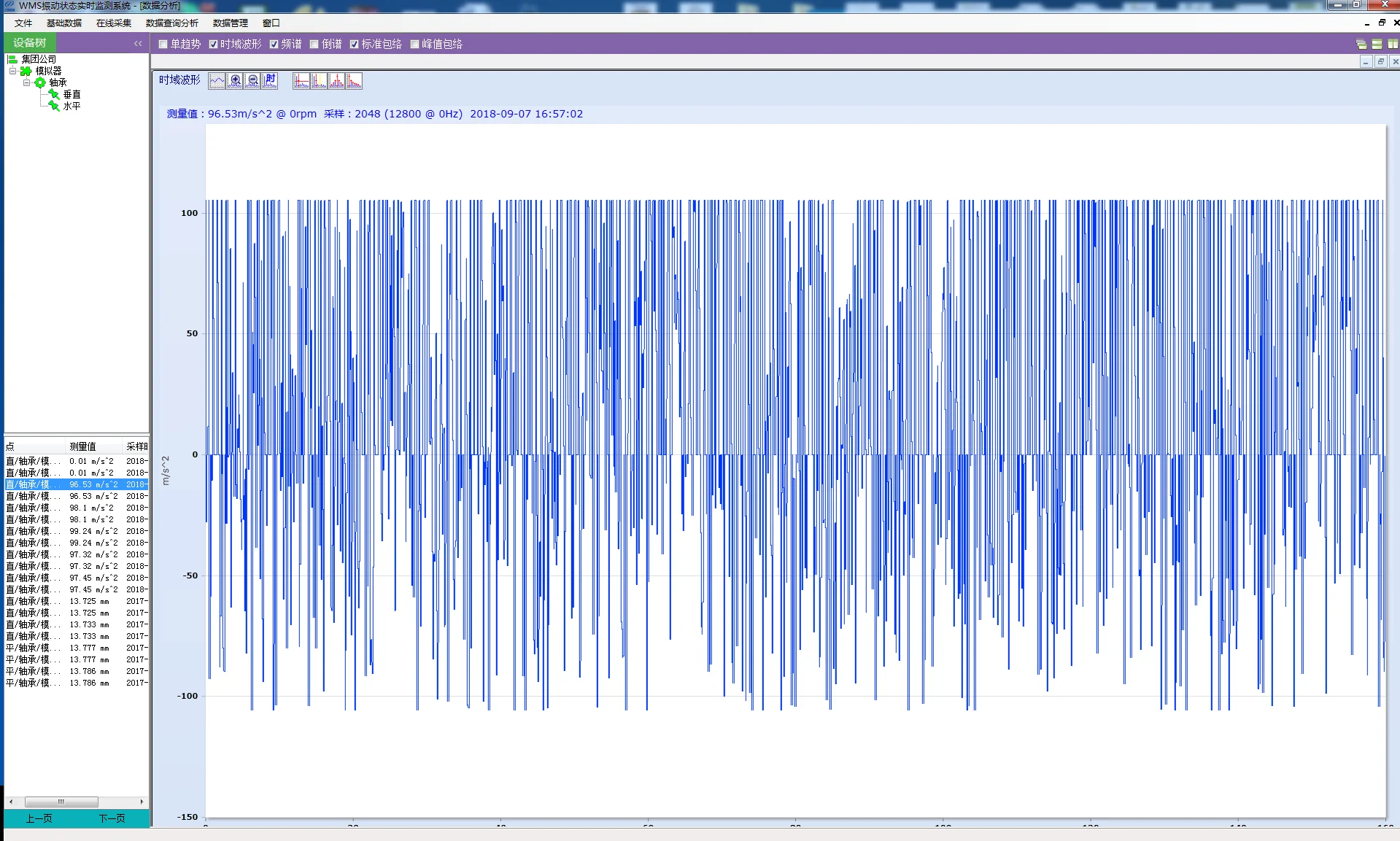Restore the 时域波形 chart sub-window
This screenshot has height=841, width=1400.
click(x=1380, y=62)
